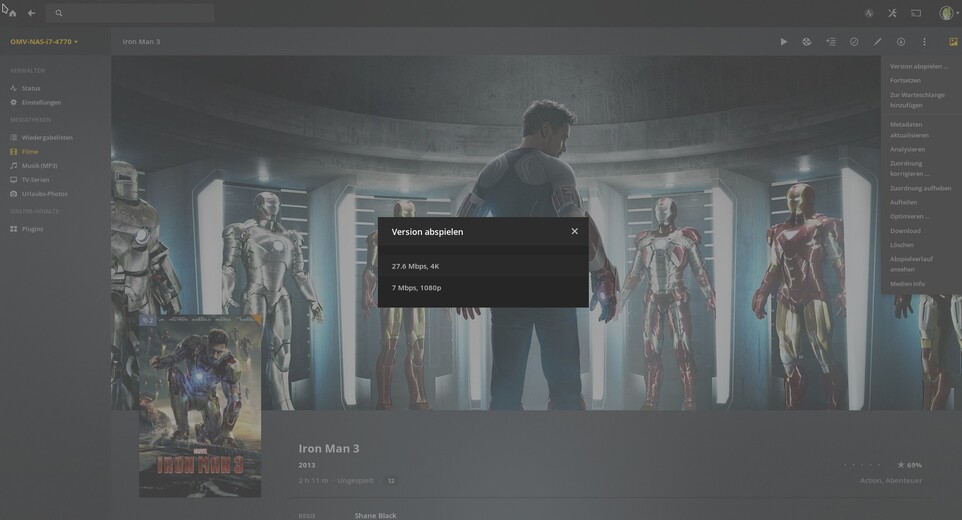The width and height of the screenshot is (962, 520).
Task: Open the Musik (MP3) library
Action: pyautogui.click(x=39, y=166)
